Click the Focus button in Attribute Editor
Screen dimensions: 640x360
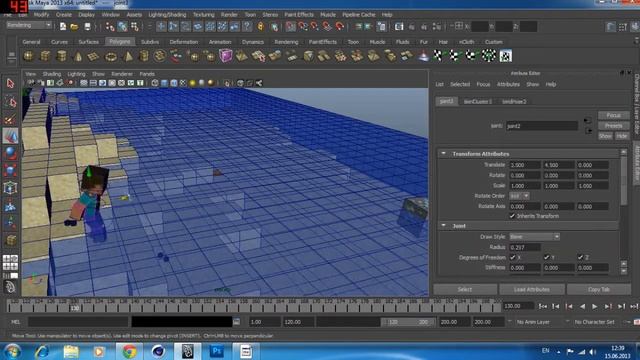[613, 116]
